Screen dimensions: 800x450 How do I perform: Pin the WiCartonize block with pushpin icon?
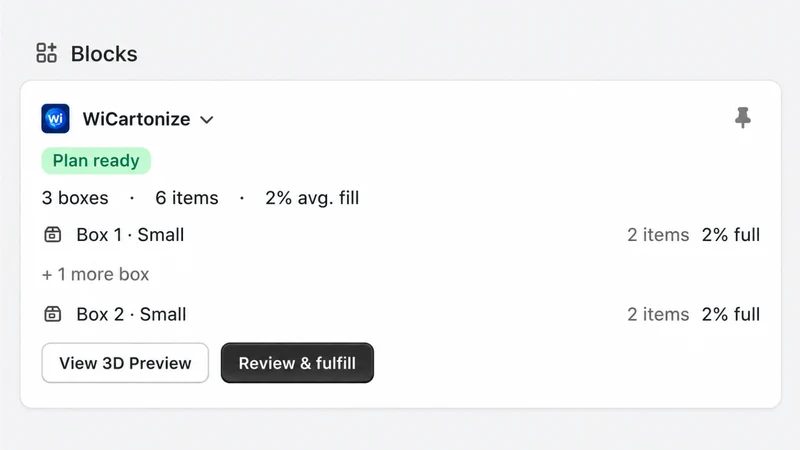742,118
